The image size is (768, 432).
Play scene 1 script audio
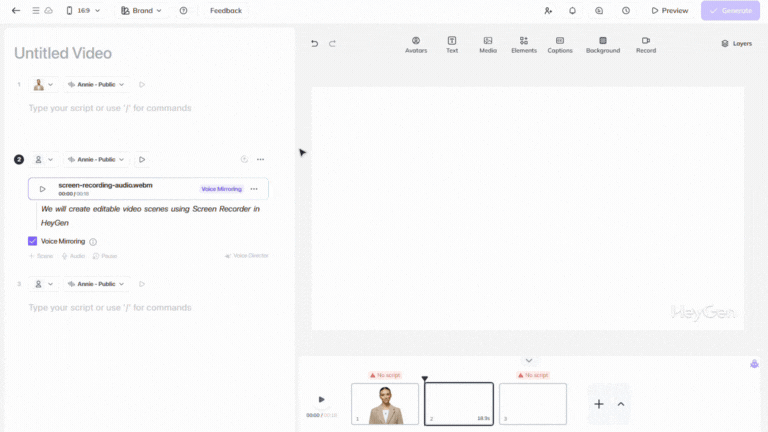coord(142,85)
